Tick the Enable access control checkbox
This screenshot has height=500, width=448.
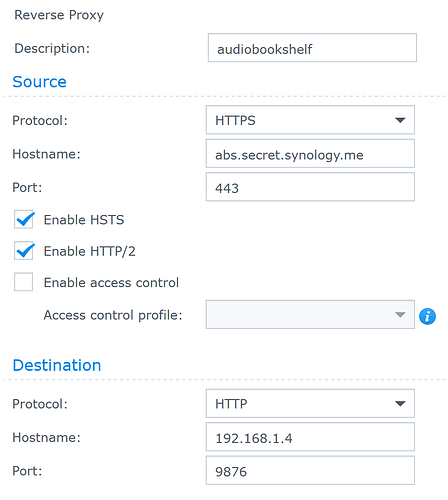pyautogui.click(x=23, y=282)
